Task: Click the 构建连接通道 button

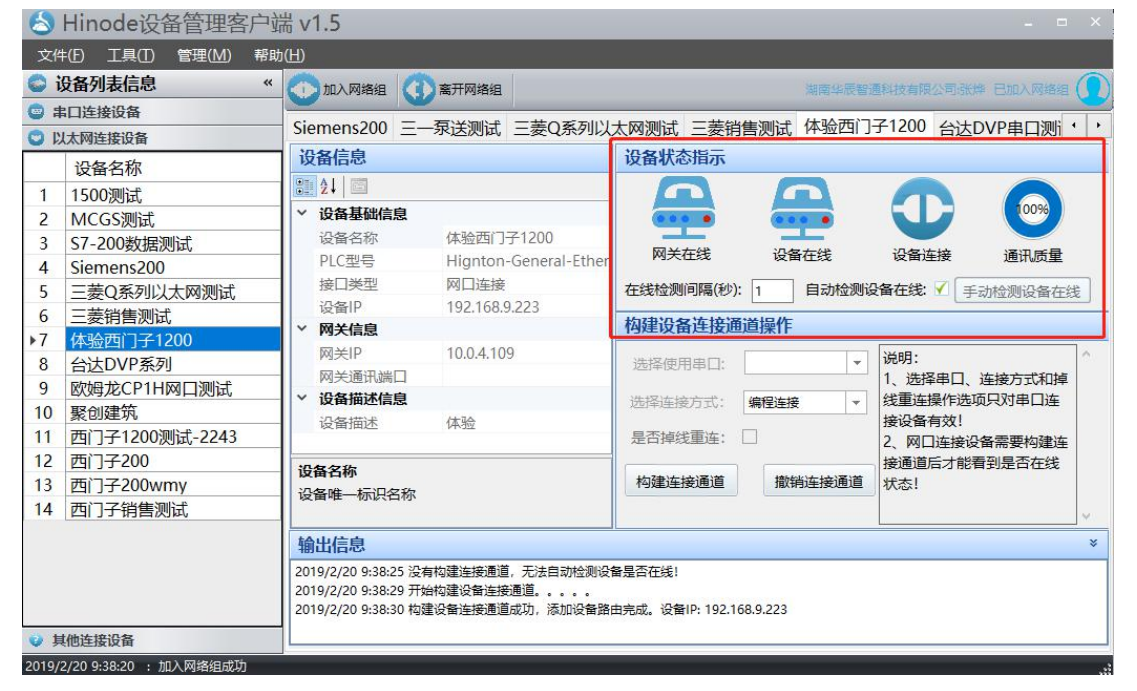Action: pos(680,482)
